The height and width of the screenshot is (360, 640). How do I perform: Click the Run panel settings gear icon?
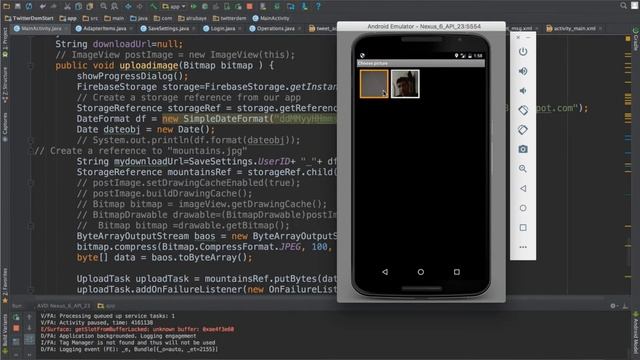tap(613, 306)
